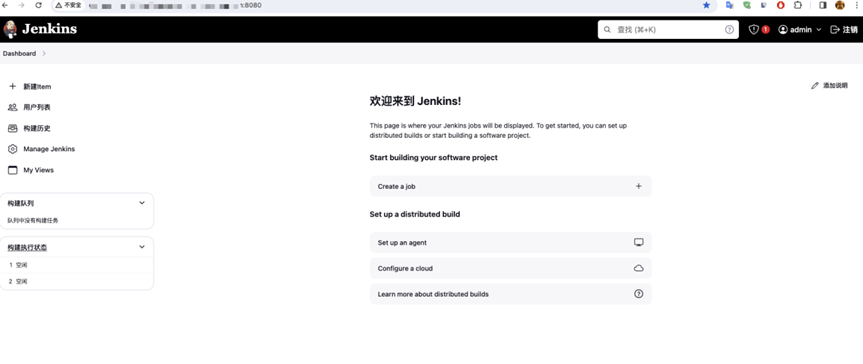Click Set up a distributed build heading
Image resolution: width=863 pixels, height=364 pixels.
tap(415, 214)
